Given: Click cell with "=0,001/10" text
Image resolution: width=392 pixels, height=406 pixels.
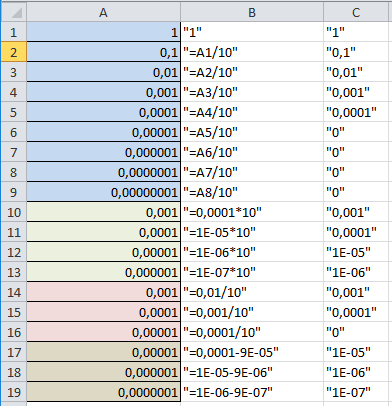Looking at the screenshot, I should (x=252, y=312).
